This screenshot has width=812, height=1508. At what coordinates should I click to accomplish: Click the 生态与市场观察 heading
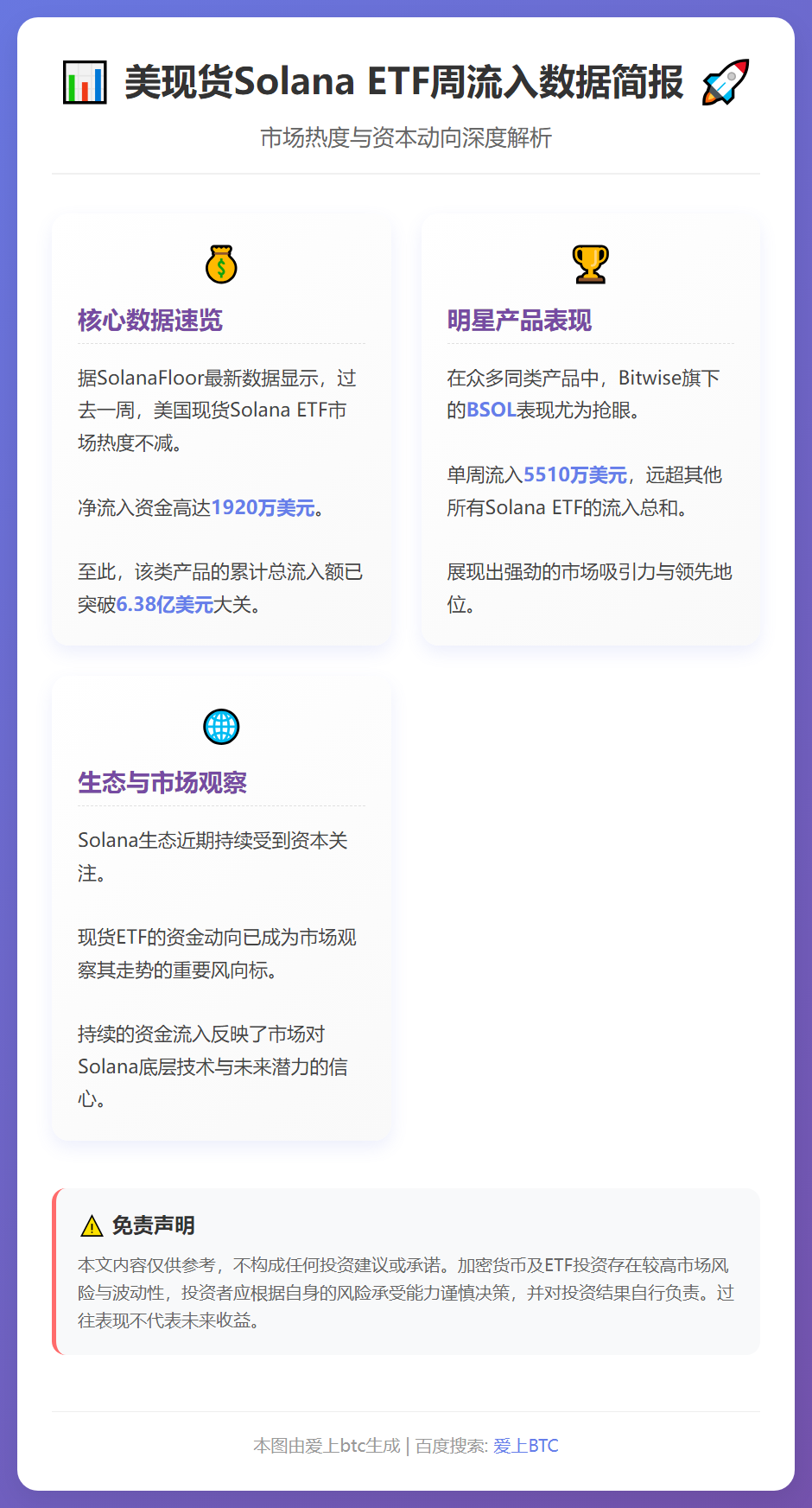(x=162, y=783)
